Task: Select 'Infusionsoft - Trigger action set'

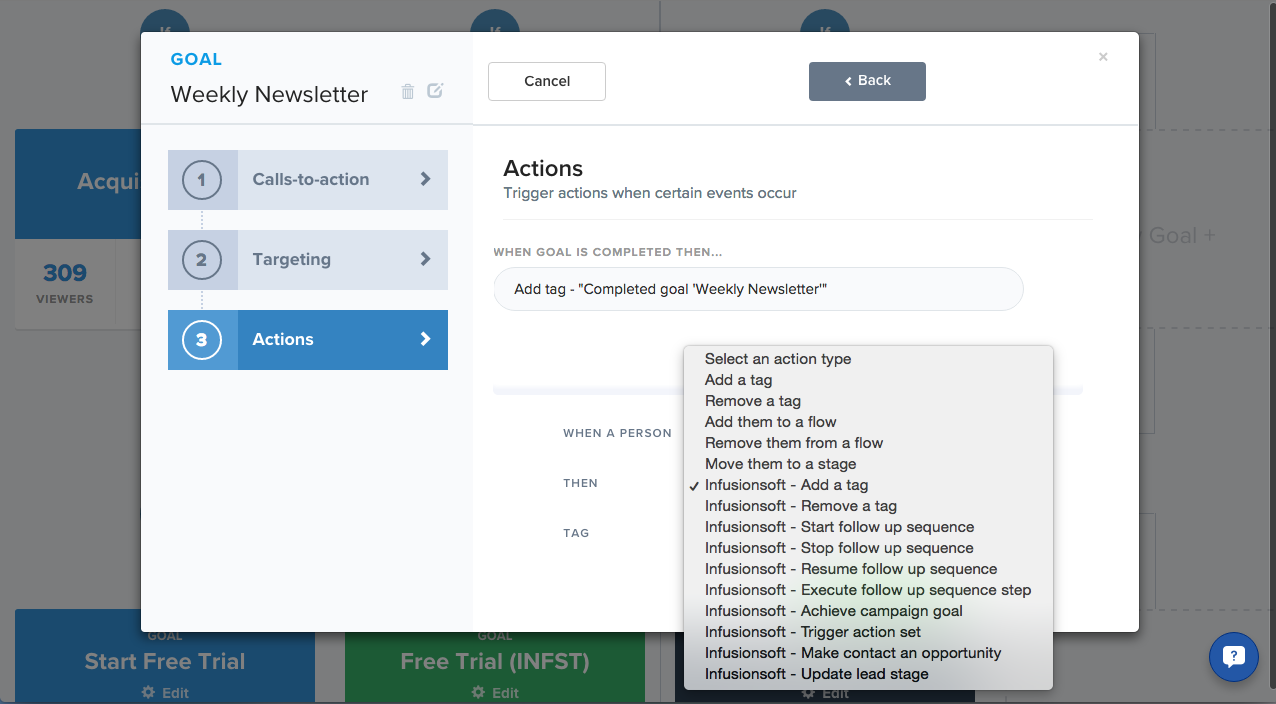Action: (868, 632)
